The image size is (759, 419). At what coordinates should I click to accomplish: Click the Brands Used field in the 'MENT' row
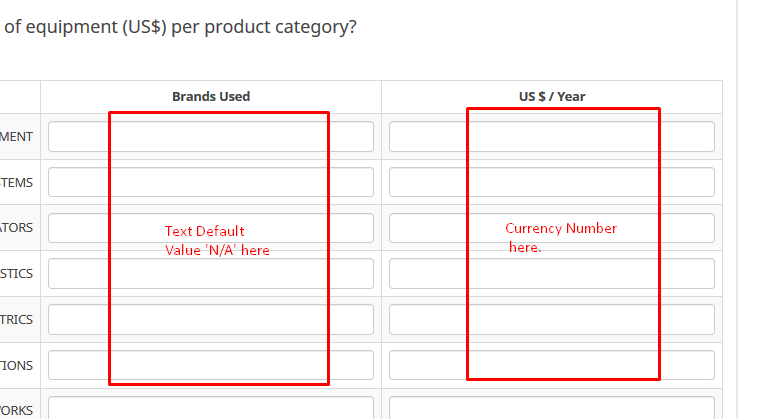point(210,136)
